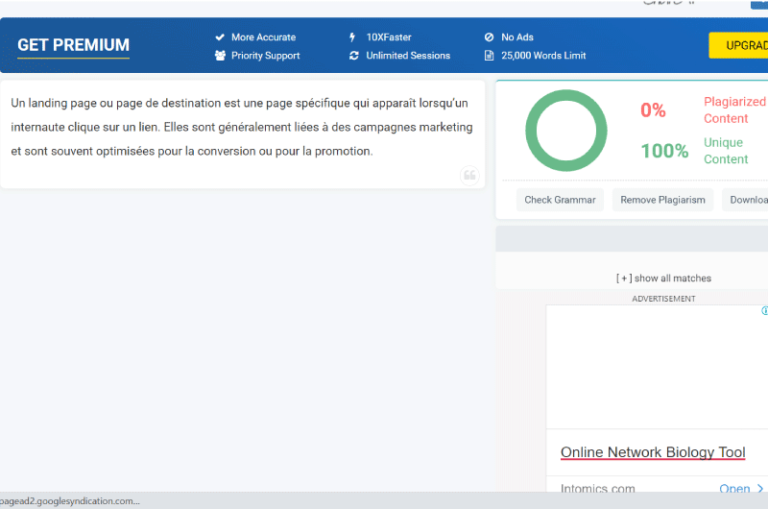Click the ad info icon

point(765,311)
